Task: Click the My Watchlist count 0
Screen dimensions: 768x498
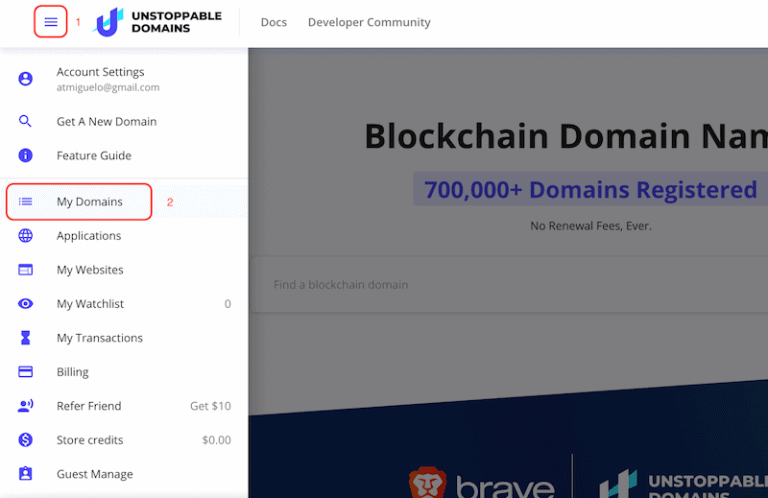Action: tap(227, 304)
